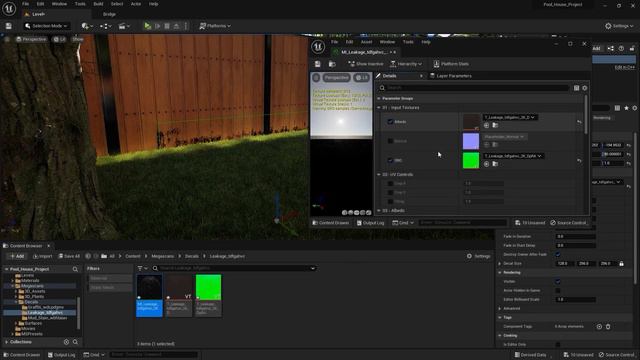Viewport: 640px width, 360px height.
Task: Click the Megascans breadcrumb in Content Browser path
Action: click(162, 256)
